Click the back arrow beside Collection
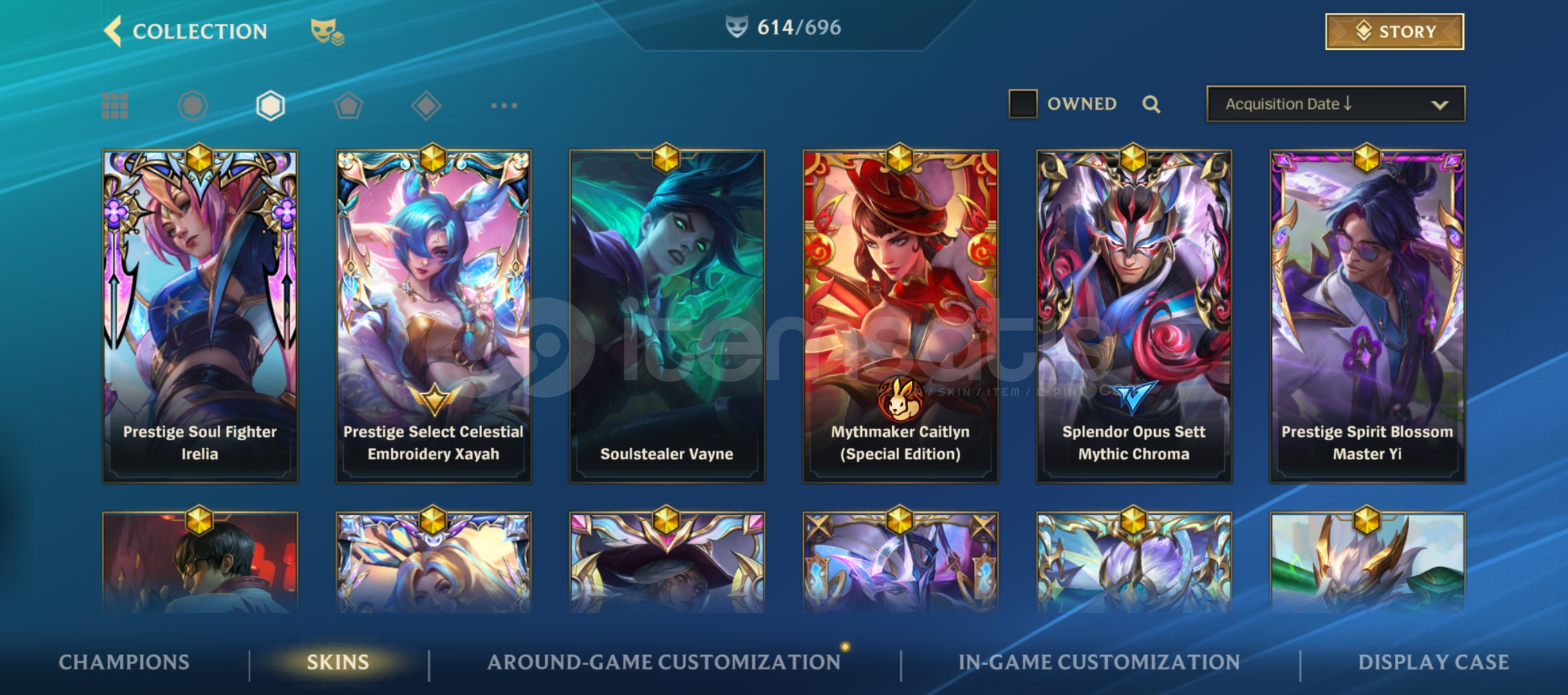Screen dimensions: 1568x695 pos(113,31)
